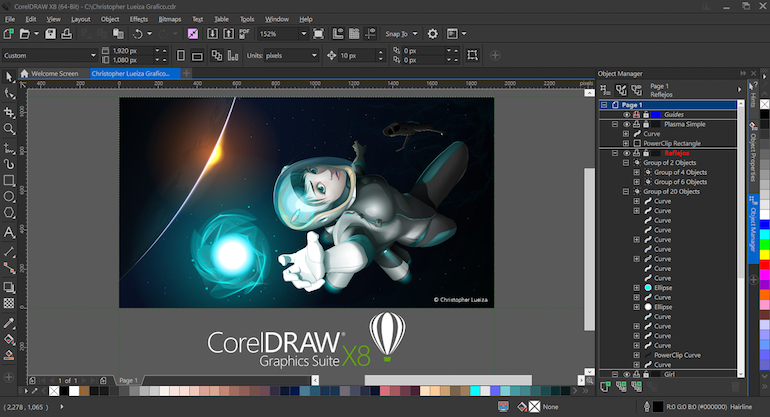Select the Zoom magnifier tool
Viewport: 770px width, 417px height.
(x=9, y=129)
